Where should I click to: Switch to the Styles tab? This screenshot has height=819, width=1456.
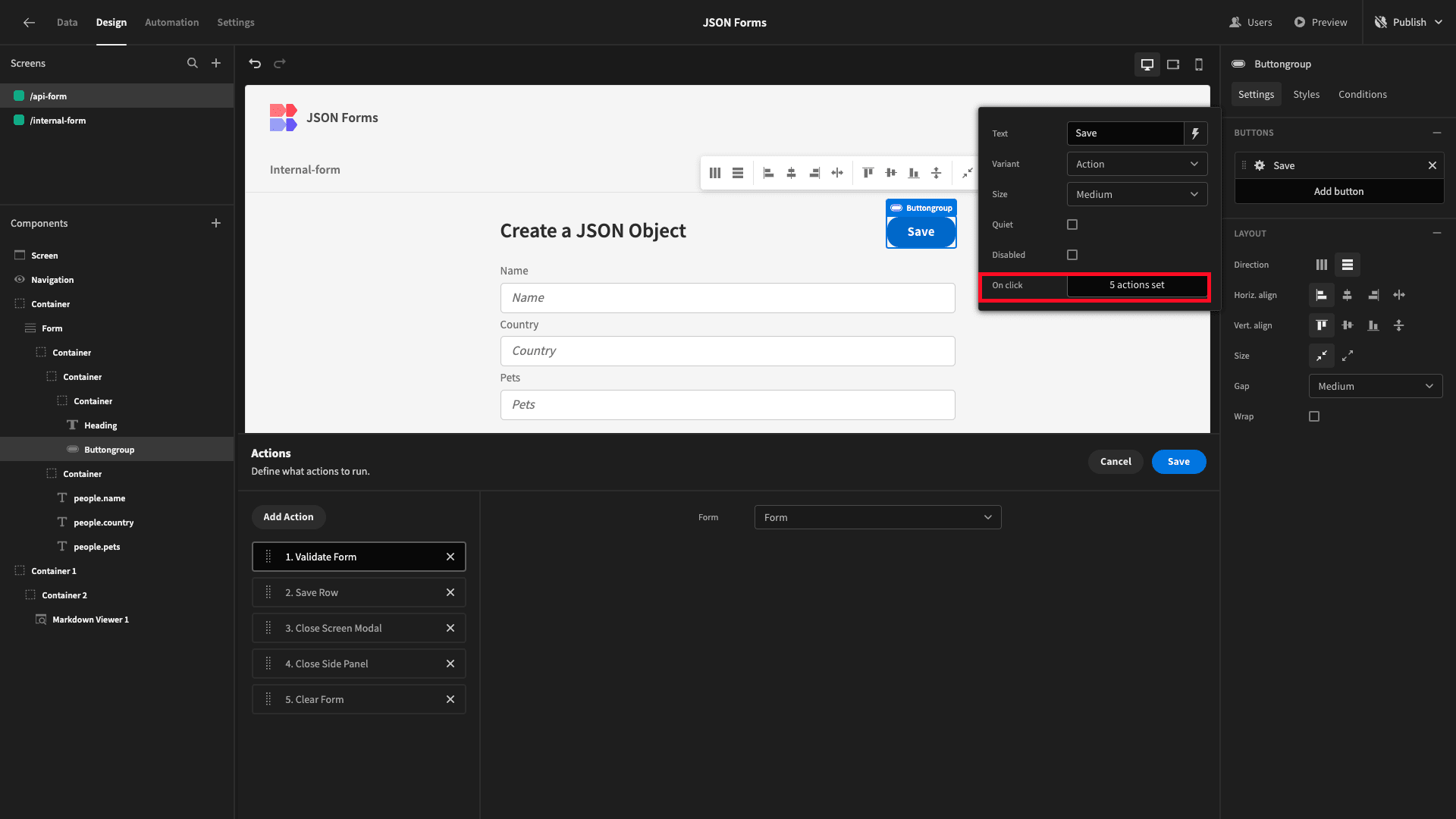tap(1306, 94)
